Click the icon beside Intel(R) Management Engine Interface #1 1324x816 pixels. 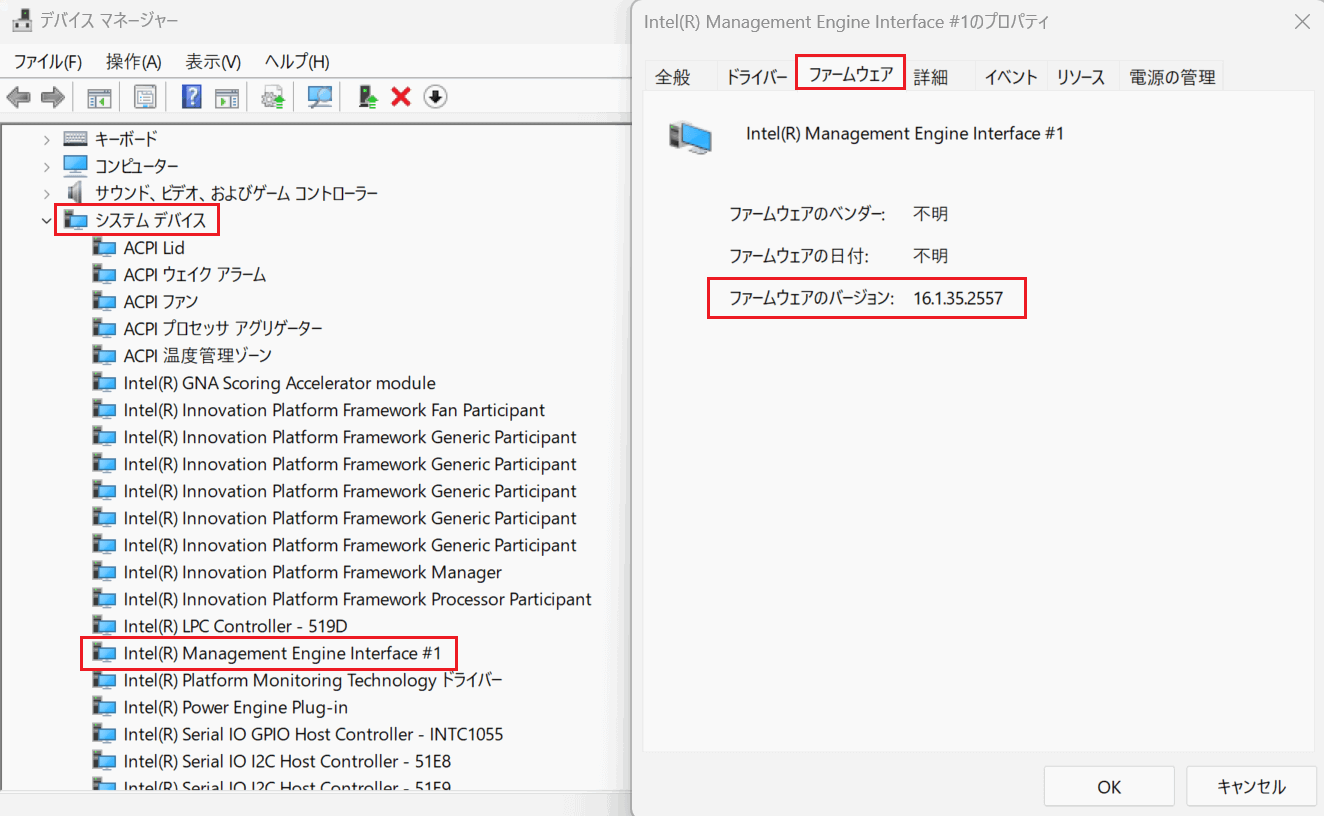(x=104, y=653)
